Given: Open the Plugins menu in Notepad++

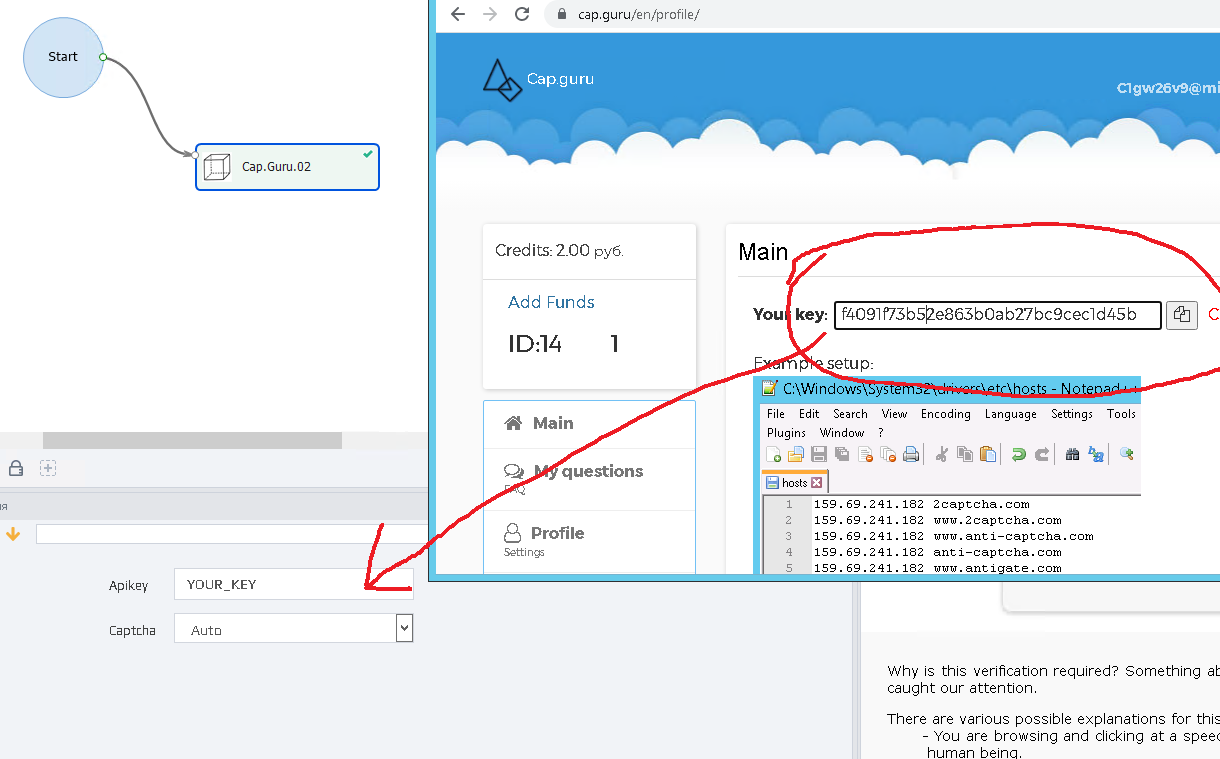Looking at the screenshot, I should coord(786,433).
